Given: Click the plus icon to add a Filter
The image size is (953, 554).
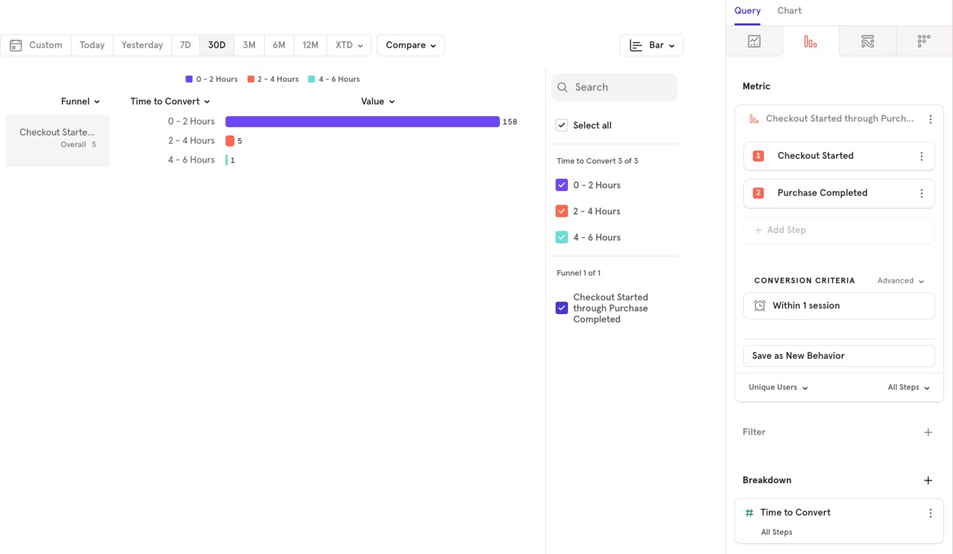Looking at the screenshot, I should pyautogui.click(x=928, y=432).
